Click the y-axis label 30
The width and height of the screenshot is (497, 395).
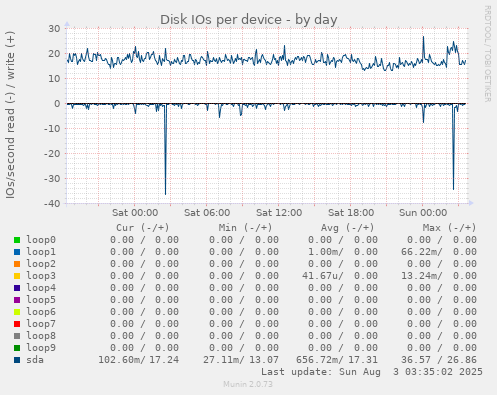54,29
